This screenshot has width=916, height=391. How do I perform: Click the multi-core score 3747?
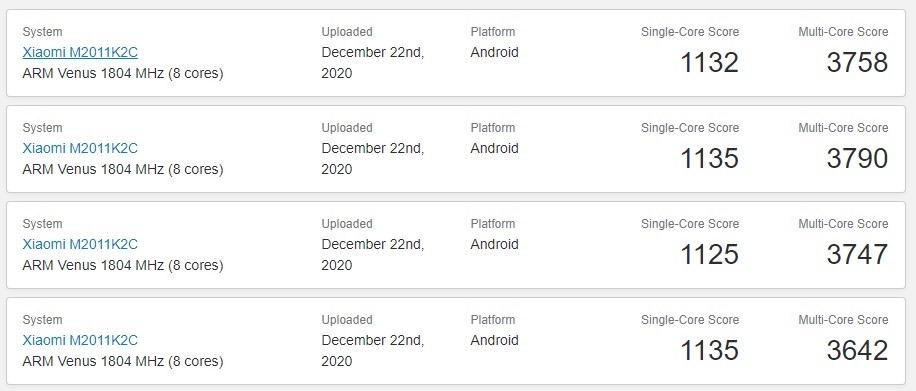(x=857, y=254)
